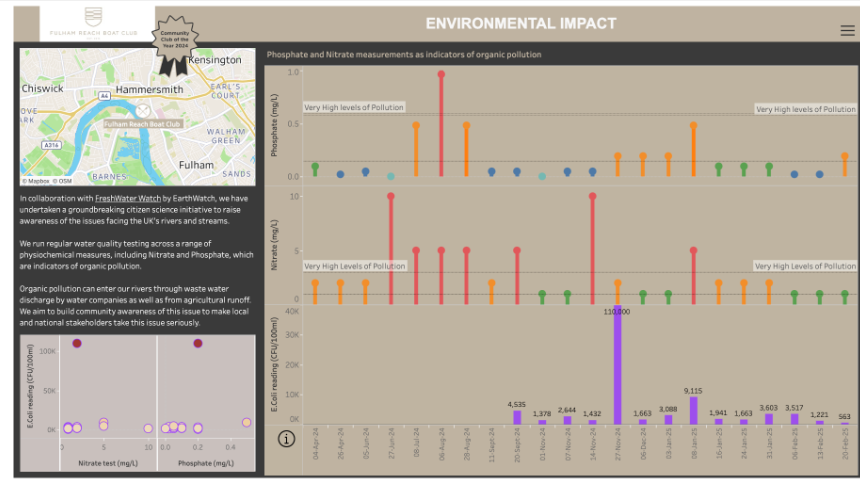Click the 3,517 bar value label

[794, 408]
